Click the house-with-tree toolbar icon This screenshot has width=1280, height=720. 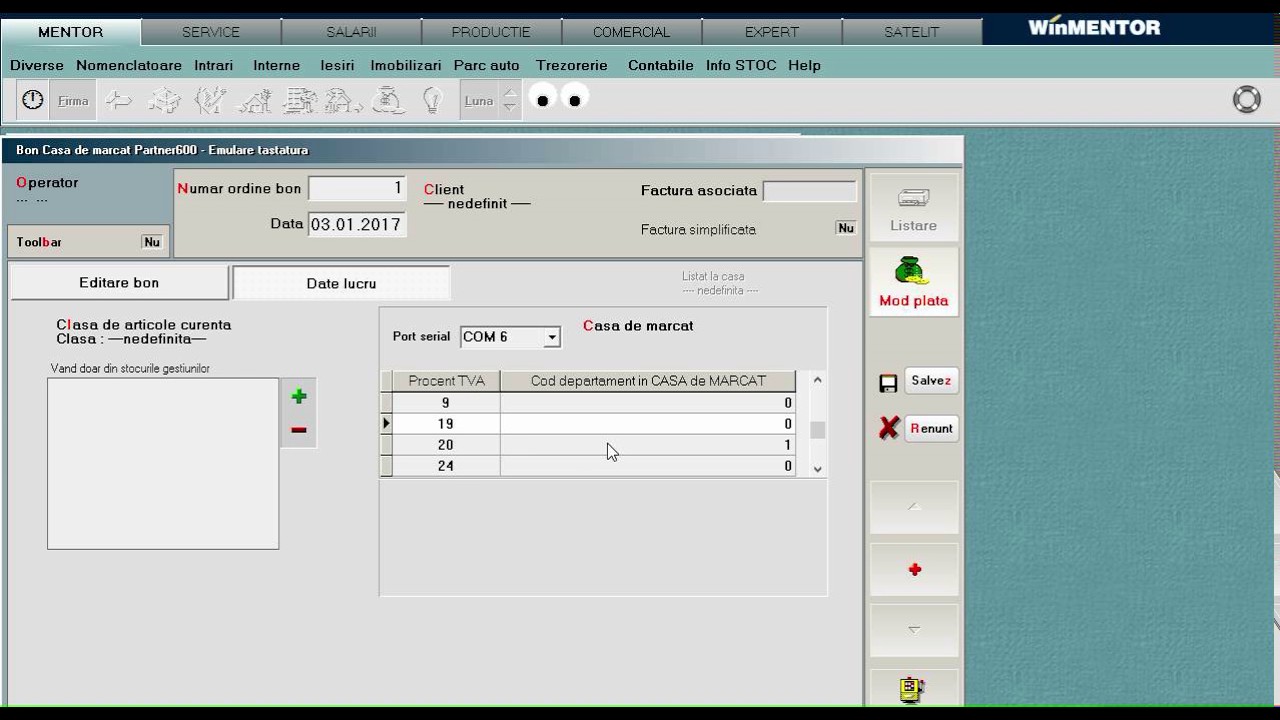click(x=255, y=100)
